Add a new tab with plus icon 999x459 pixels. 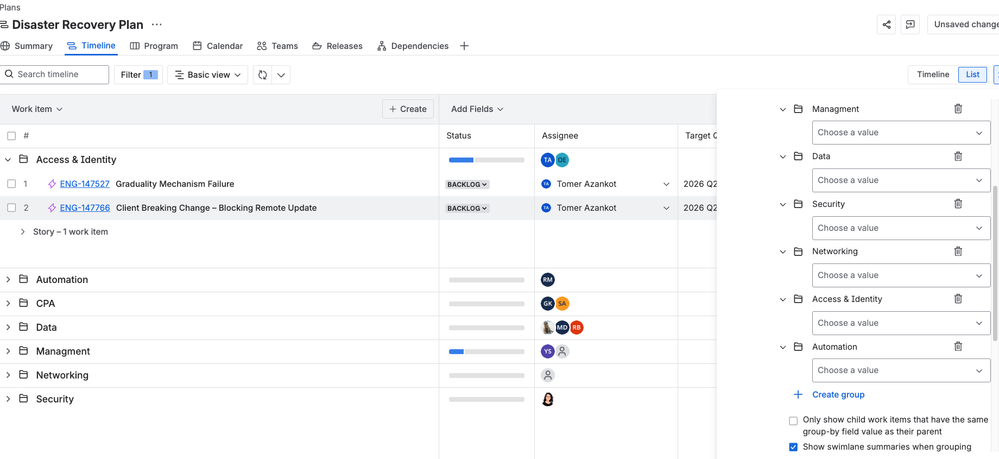click(464, 46)
